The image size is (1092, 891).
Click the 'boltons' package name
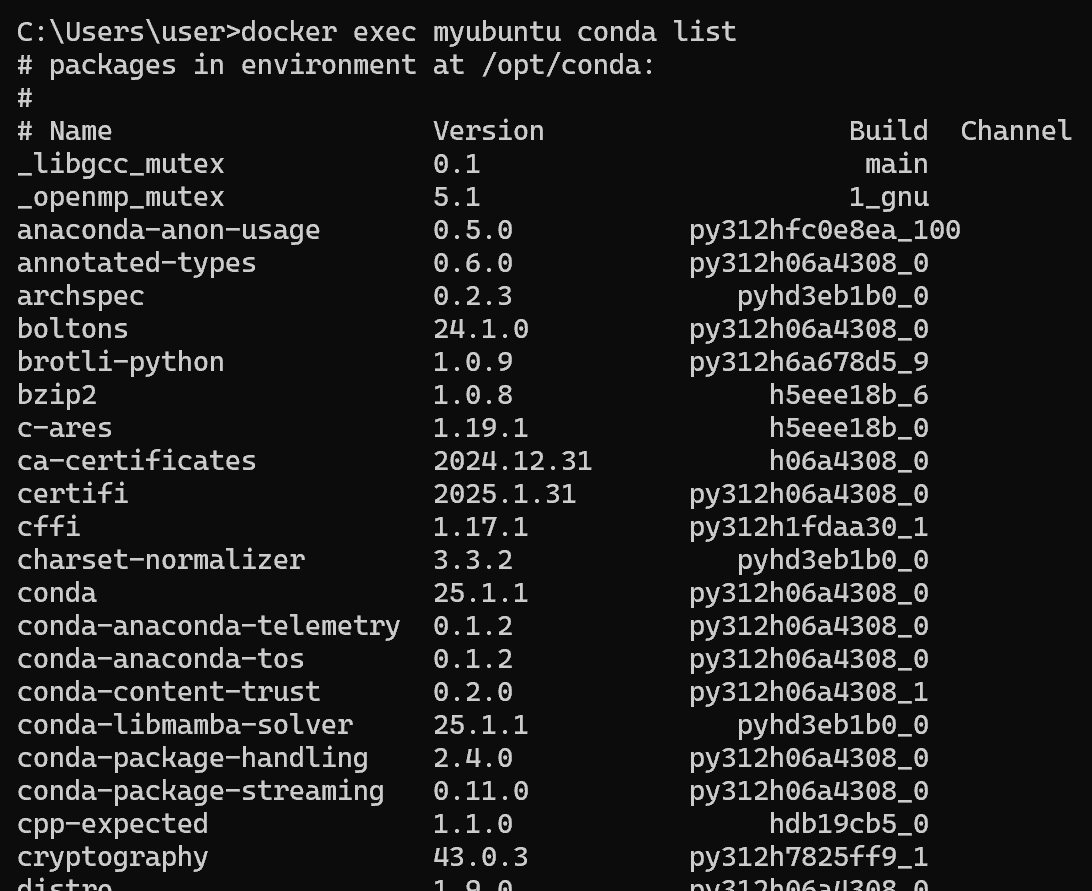[x=72, y=329]
